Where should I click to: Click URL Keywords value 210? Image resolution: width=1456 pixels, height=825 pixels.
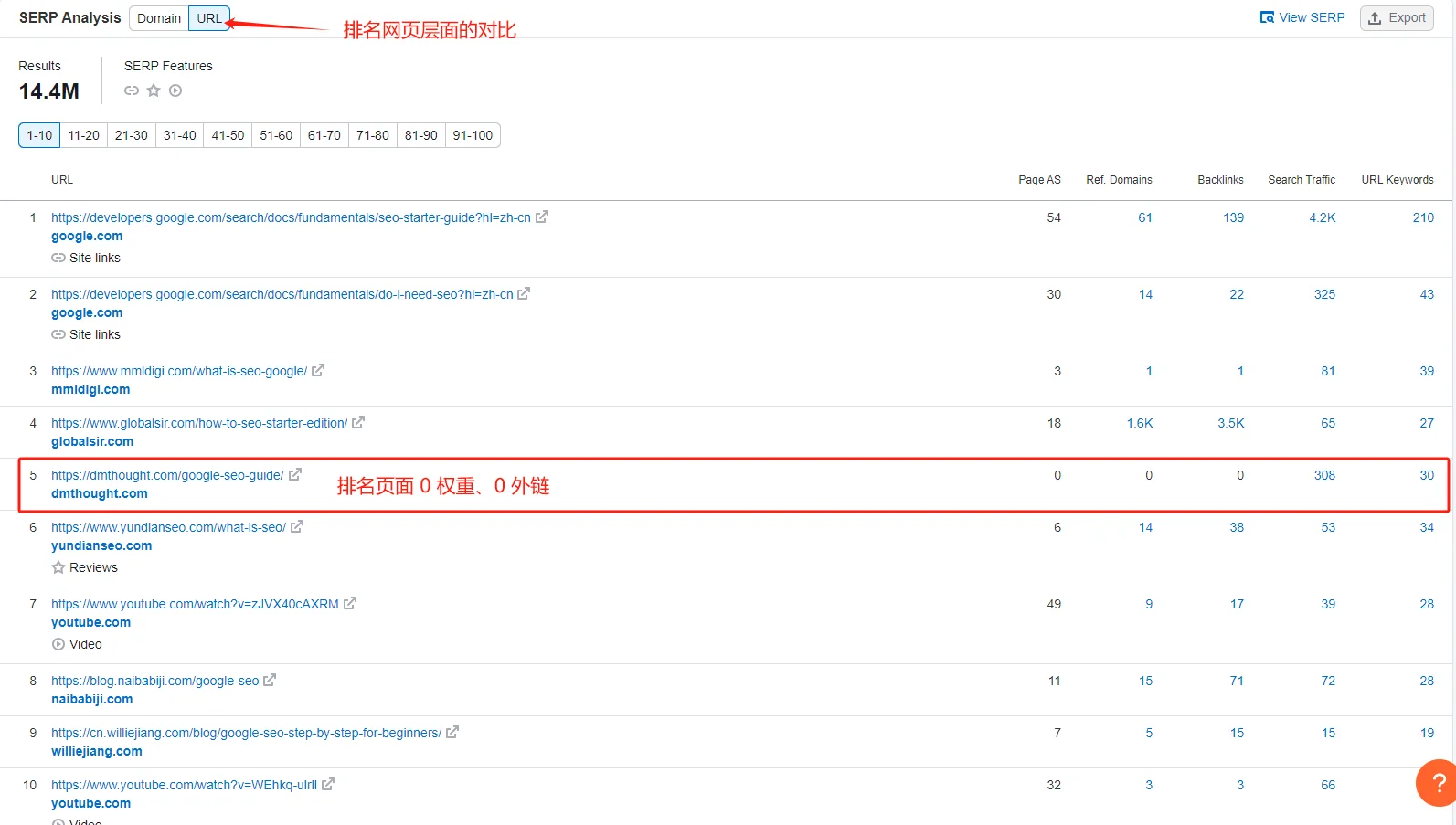(1423, 217)
